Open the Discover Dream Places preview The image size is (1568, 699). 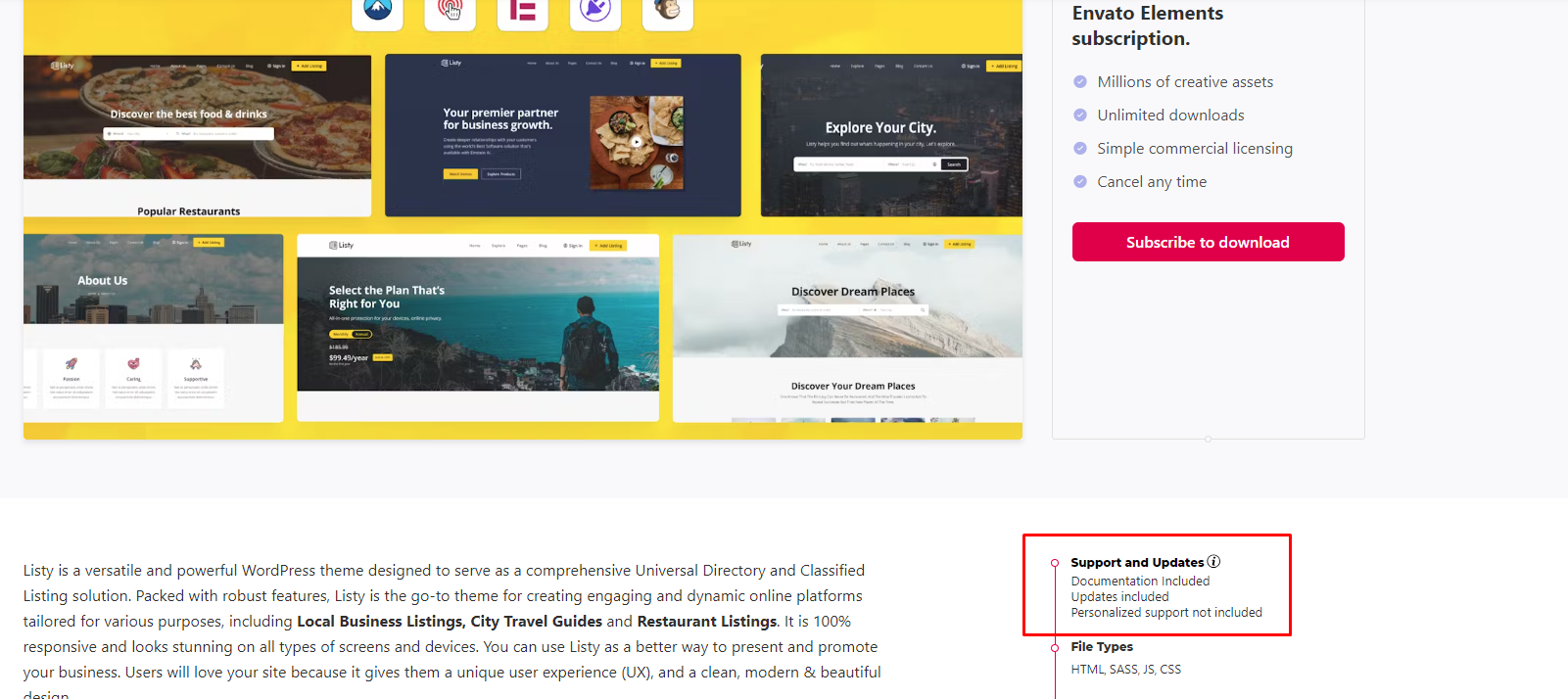pos(847,328)
